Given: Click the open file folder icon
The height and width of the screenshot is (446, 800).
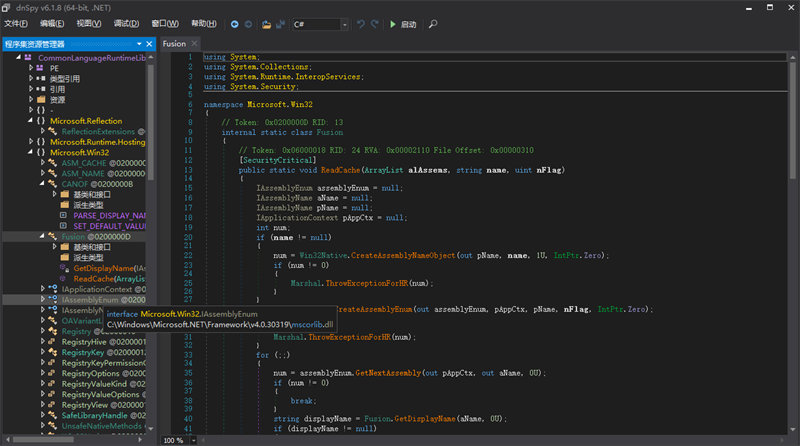Looking at the screenshot, I should 264,23.
